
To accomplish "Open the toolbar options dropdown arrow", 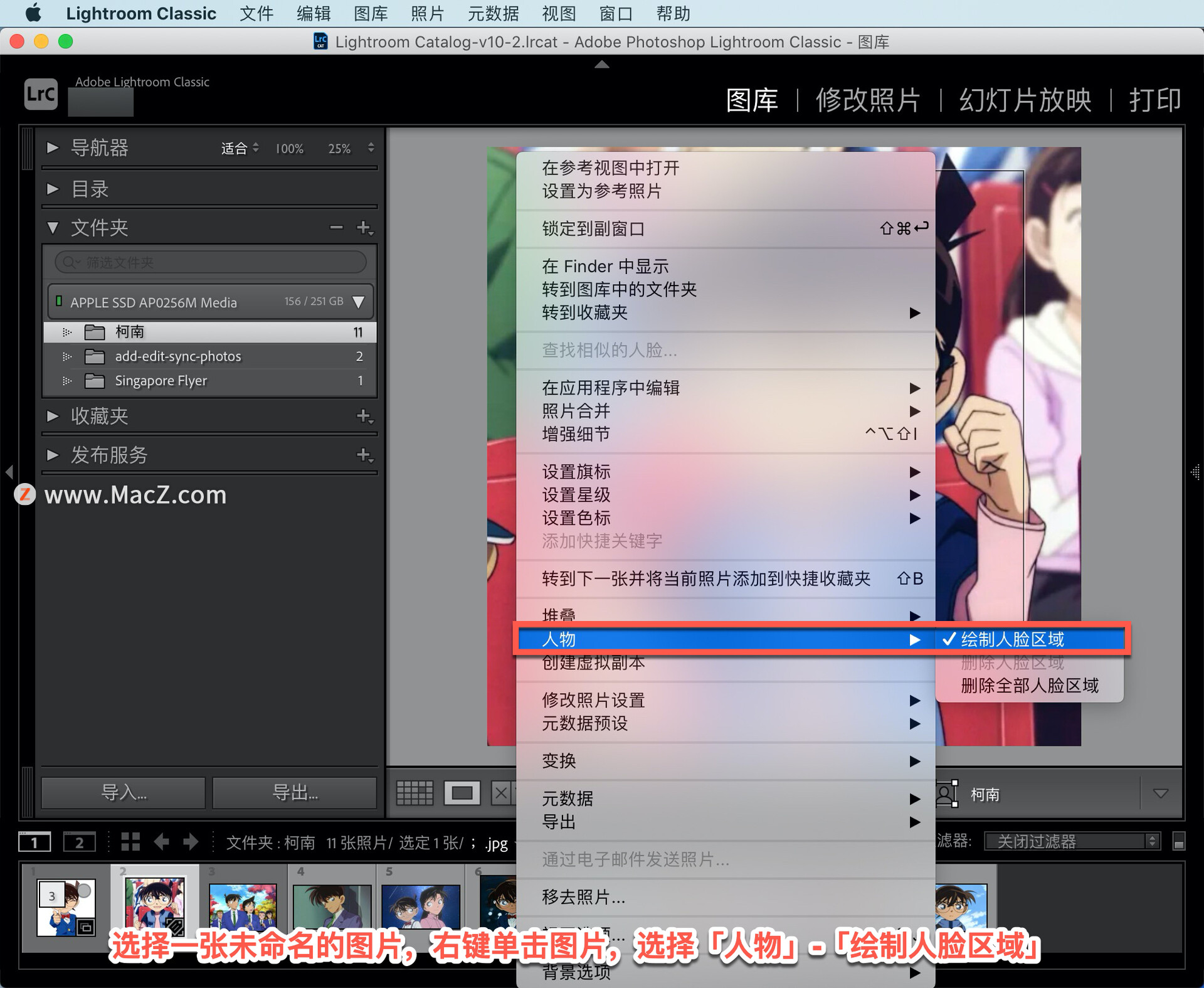I will (x=1161, y=794).
